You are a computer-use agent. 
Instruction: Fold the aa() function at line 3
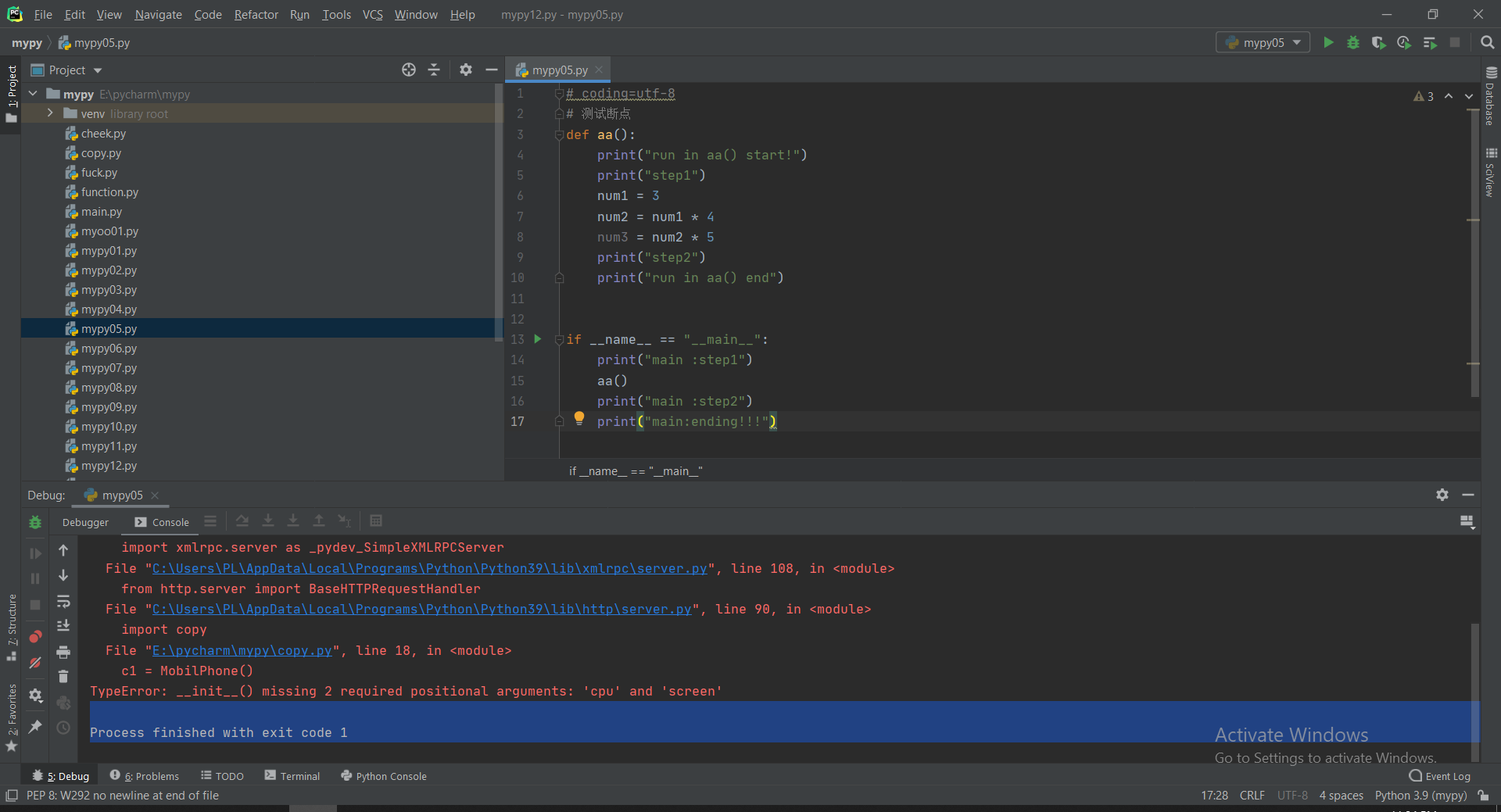pyautogui.click(x=559, y=134)
